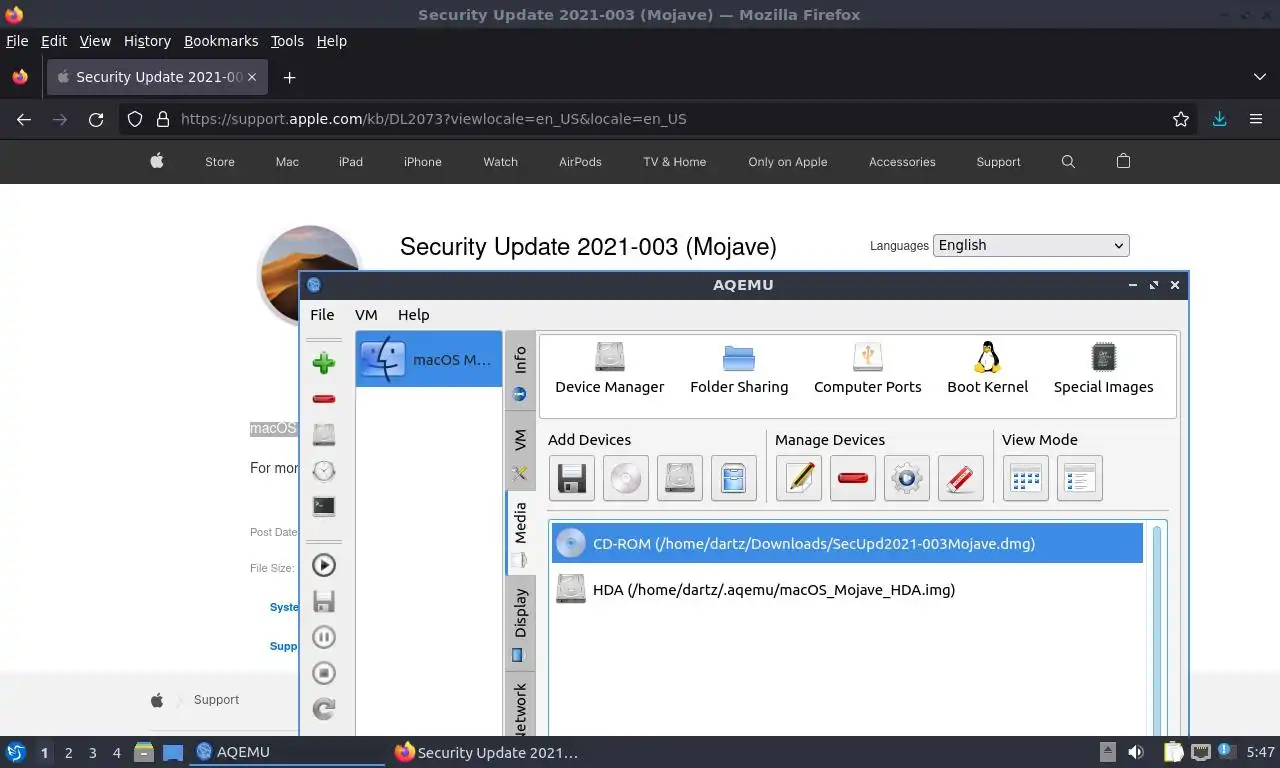Click the hard disk icon in AQEMU left toolbar
The image size is (1280, 768).
click(x=323, y=435)
